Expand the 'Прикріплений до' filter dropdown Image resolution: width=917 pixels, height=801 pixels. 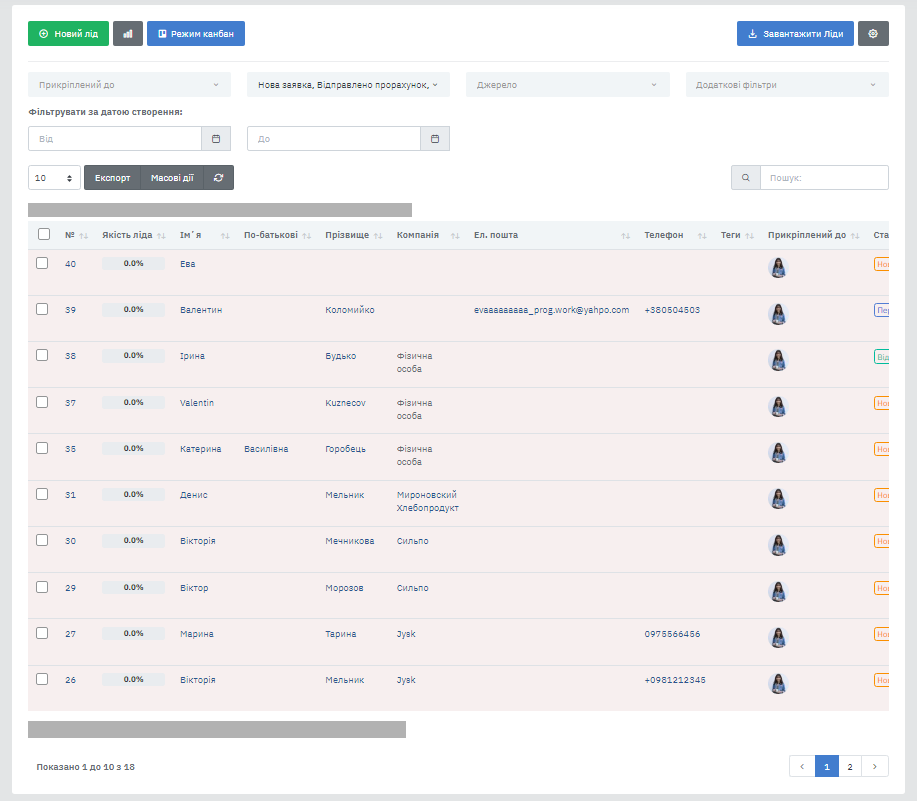coord(129,85)
